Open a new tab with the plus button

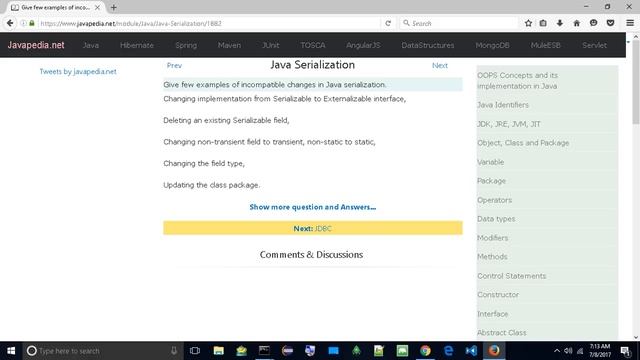(x=113, y=7)
